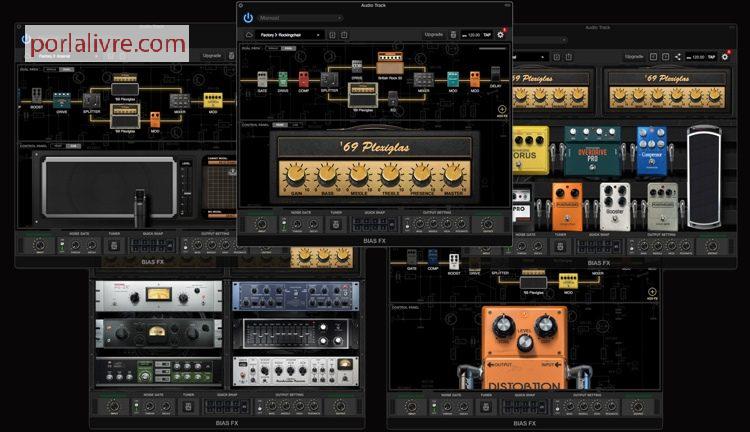Click the save preset icon after Rockingchair dropdown
750x432 pixels.
(x=332, y=35)
